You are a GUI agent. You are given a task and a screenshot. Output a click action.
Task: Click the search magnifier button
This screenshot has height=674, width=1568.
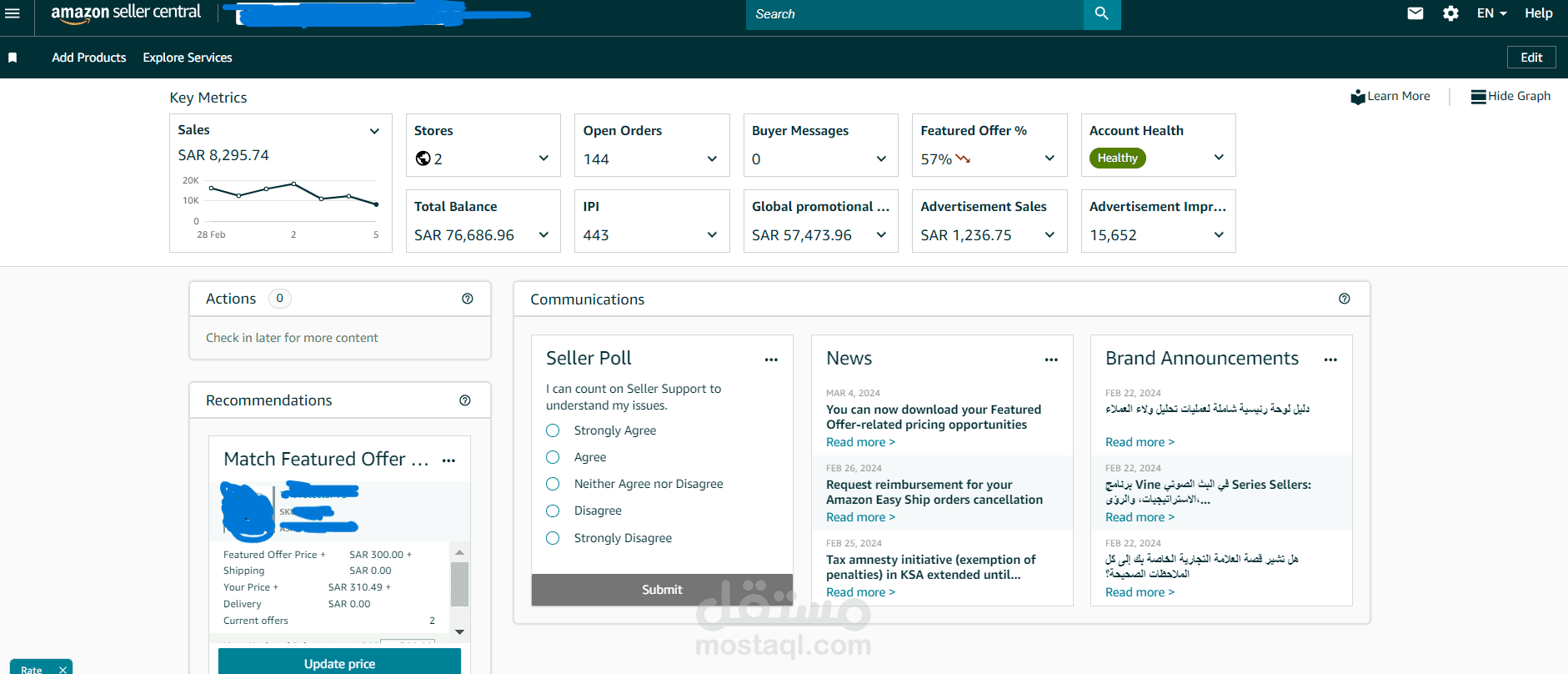point(1102,13)
